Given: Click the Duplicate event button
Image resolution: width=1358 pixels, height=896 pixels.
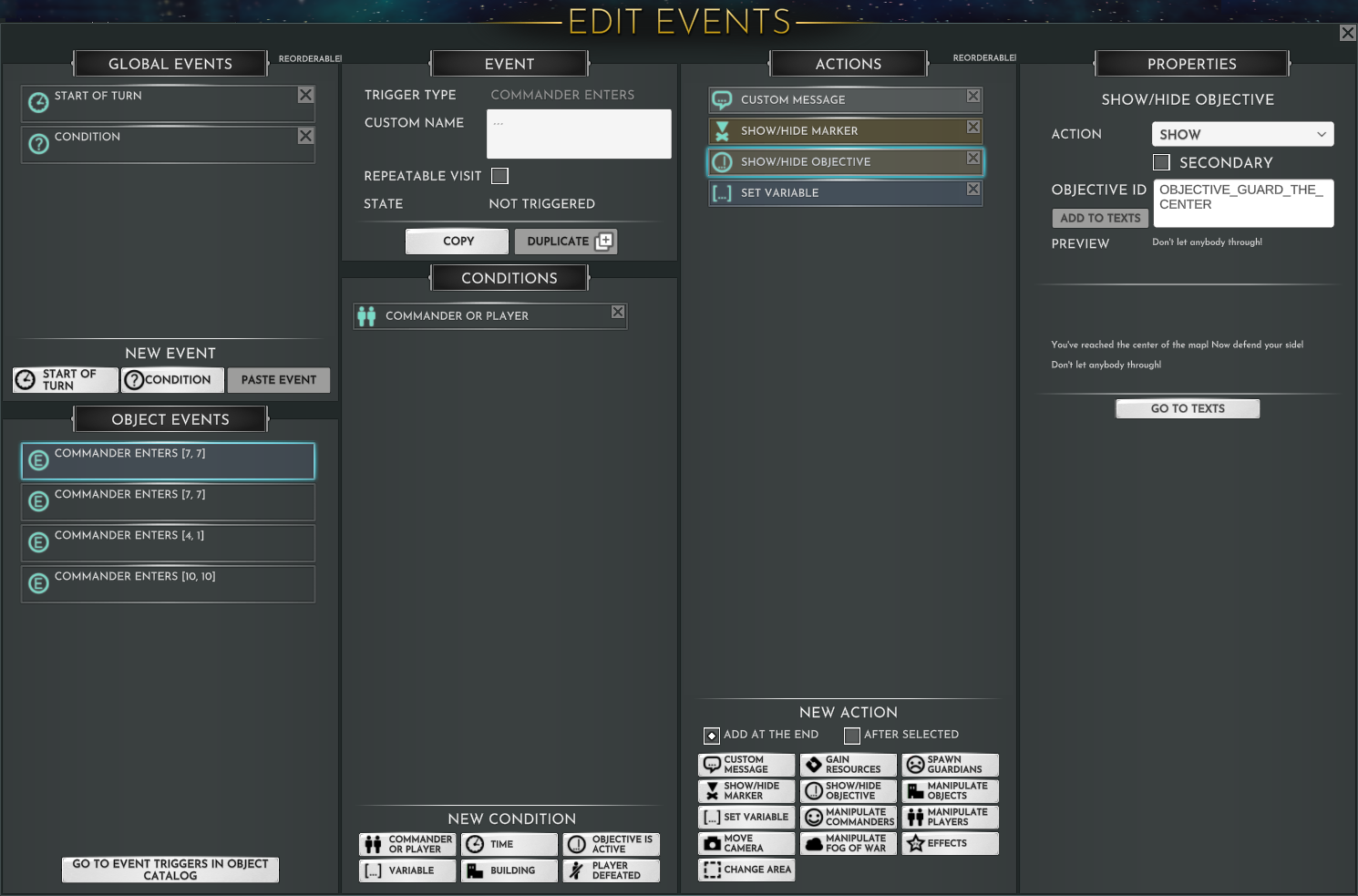Looking at the screenshot, I should pyautogui.click(x=566, y=242).
